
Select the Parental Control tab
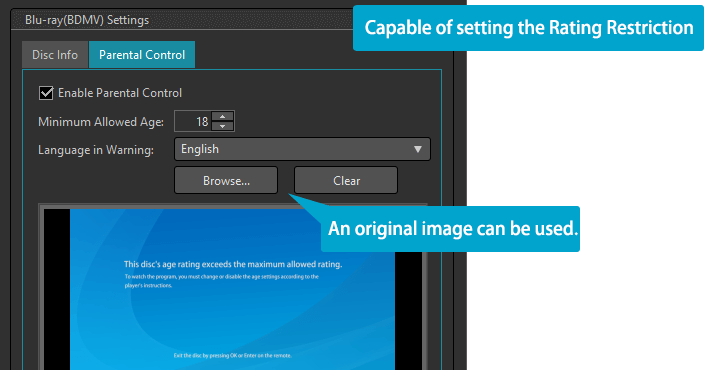pos(142,55)
